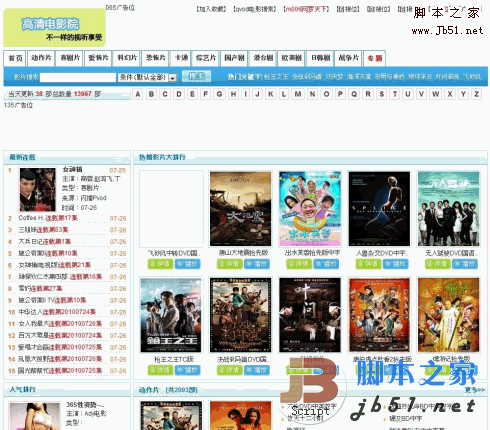Focus the 影片搜索 text field
Image resolution: width=490 pixels, height=430 pixels.
click(78, 77)
